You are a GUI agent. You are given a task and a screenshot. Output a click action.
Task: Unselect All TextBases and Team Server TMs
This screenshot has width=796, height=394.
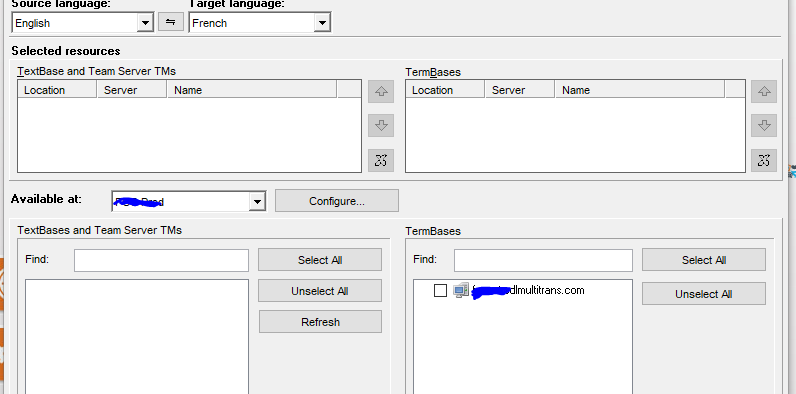point(320,291)
